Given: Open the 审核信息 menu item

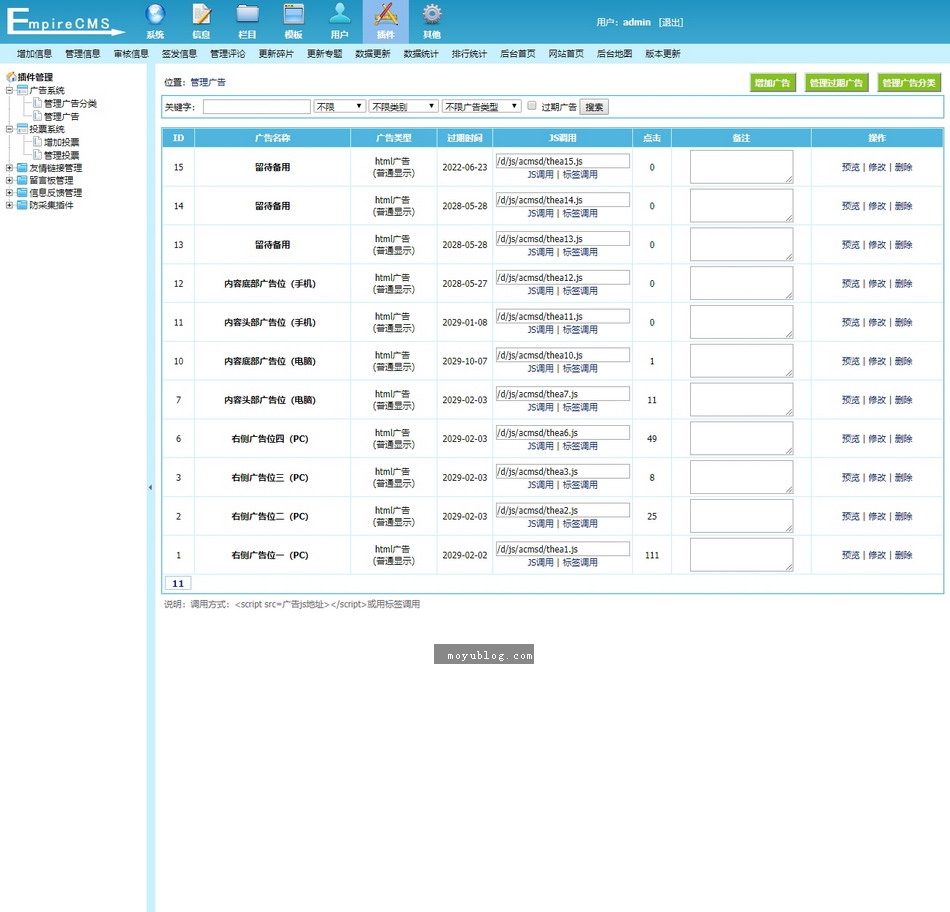Looking at the screenshot, I should coord(131,54).
